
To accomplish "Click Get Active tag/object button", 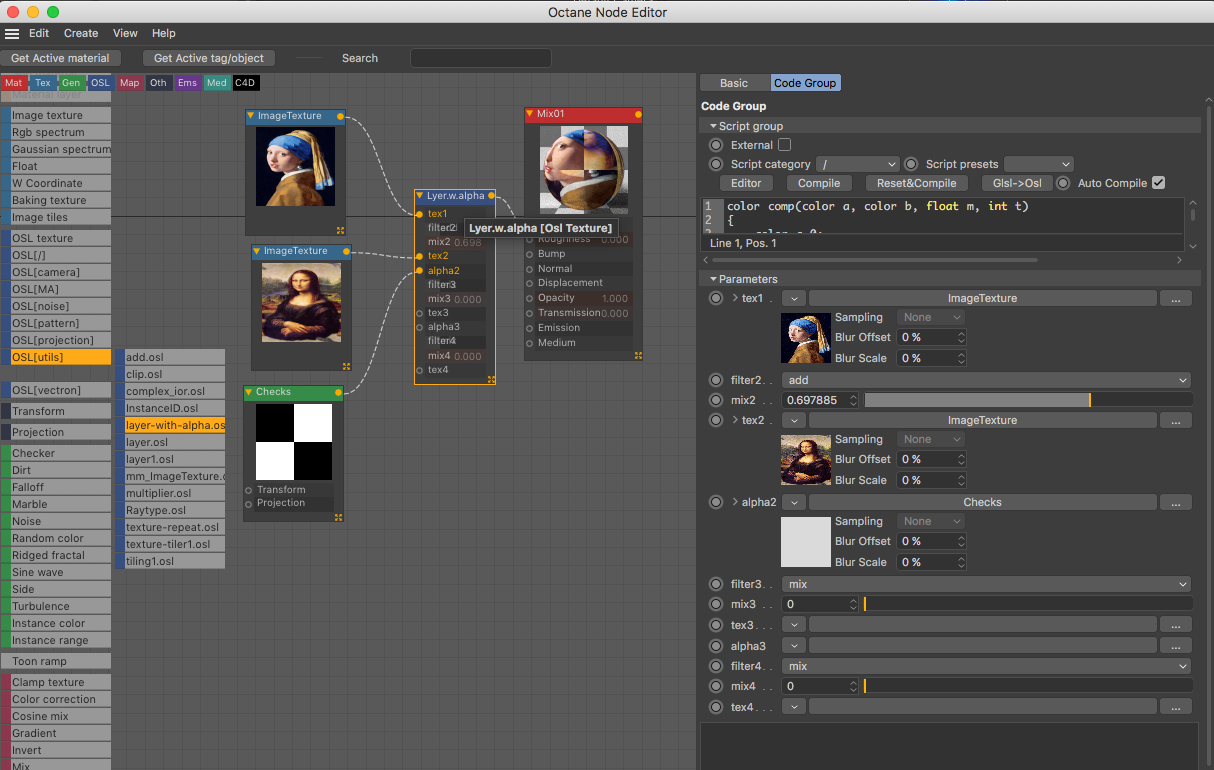I will tap(209, 58).
